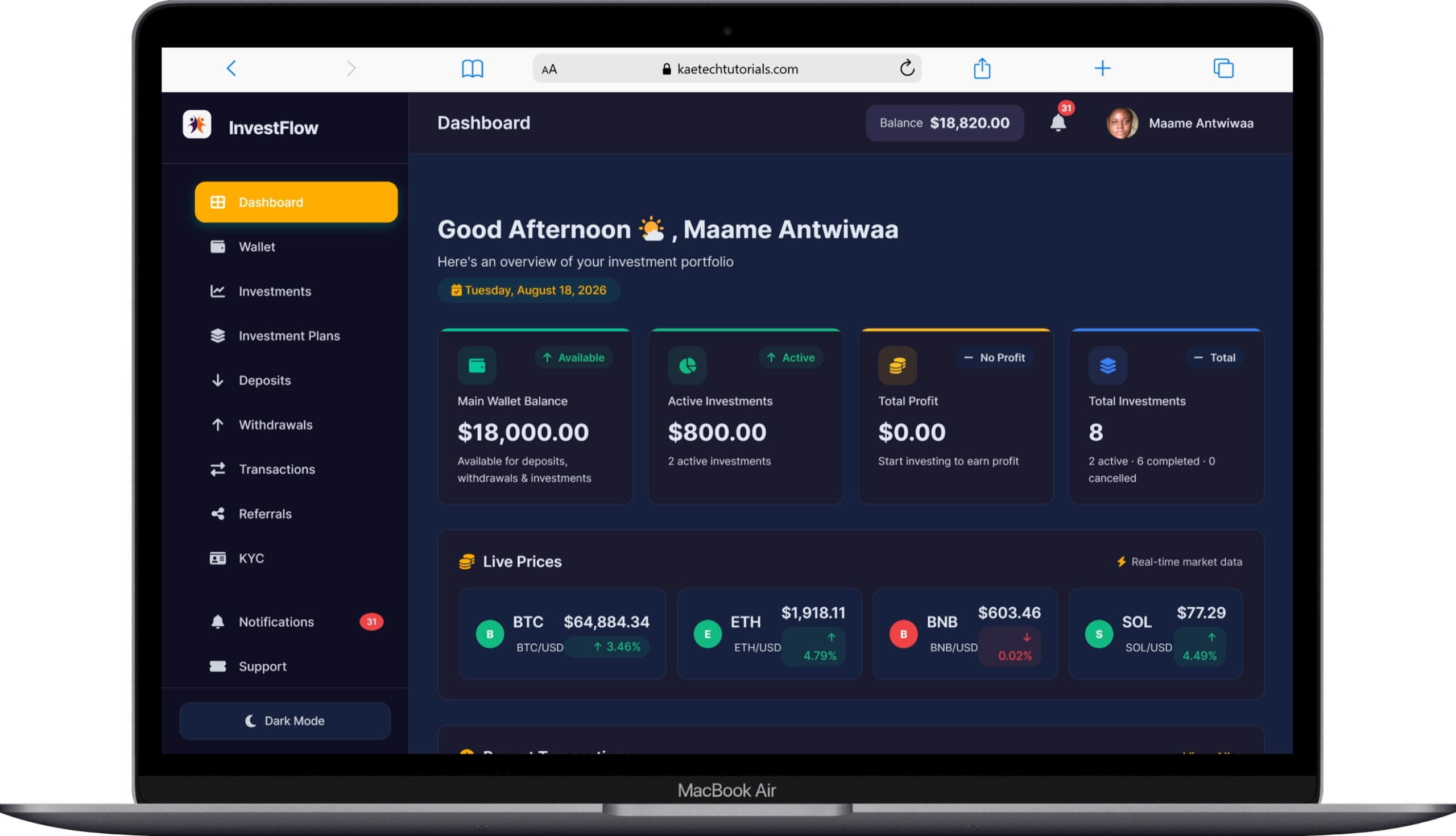Click Maame Antwiwaa's profile avatar
Screen dimensions: 1456x836
[1123, 123]
